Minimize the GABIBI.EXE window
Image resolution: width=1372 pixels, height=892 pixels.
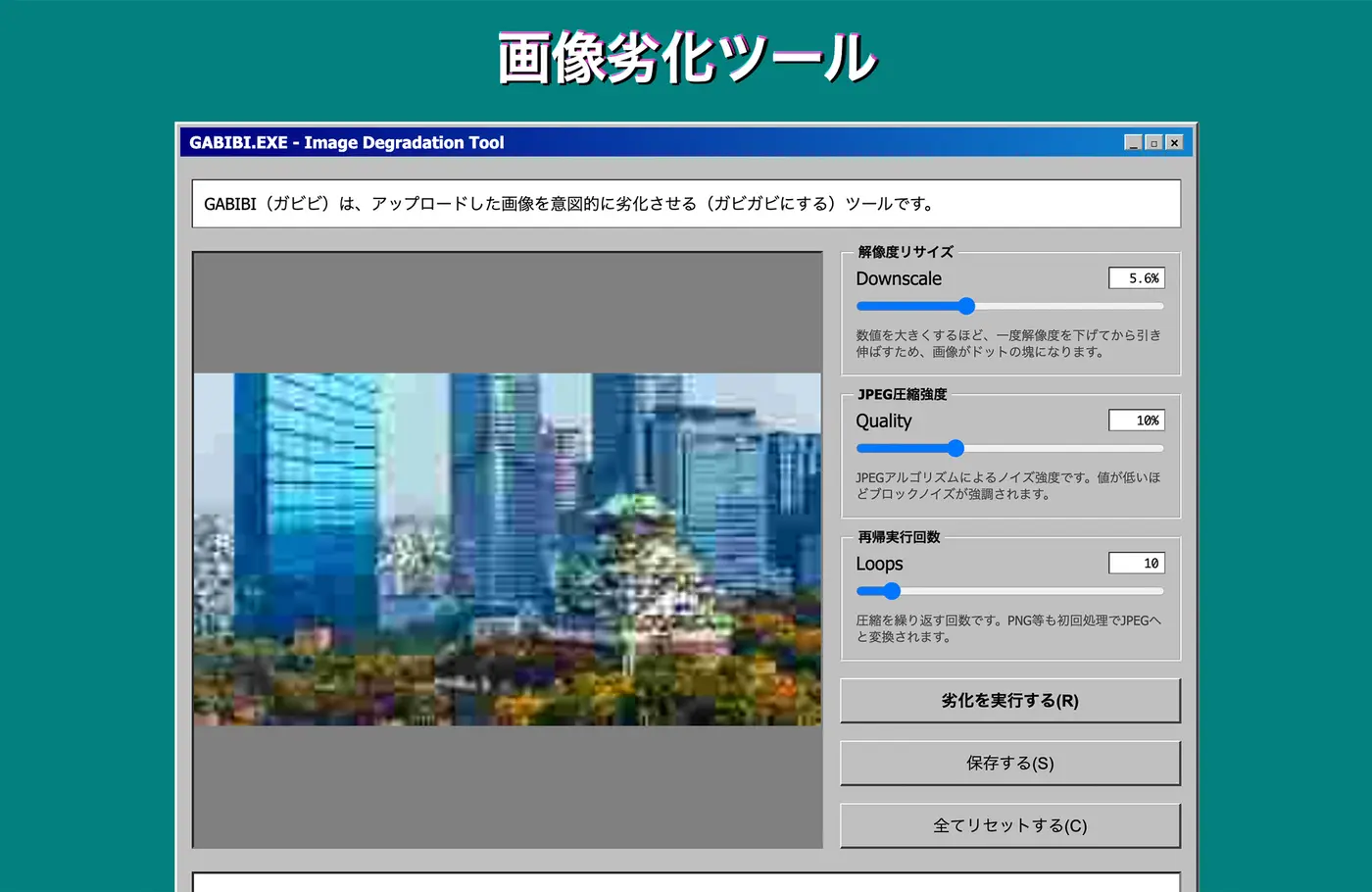coord(1135,142)
